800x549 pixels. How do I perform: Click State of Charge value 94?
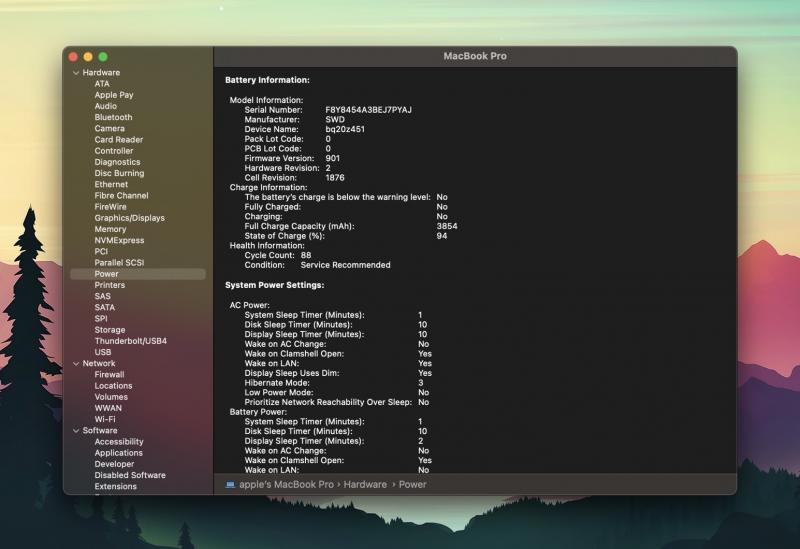coord(442,236)
